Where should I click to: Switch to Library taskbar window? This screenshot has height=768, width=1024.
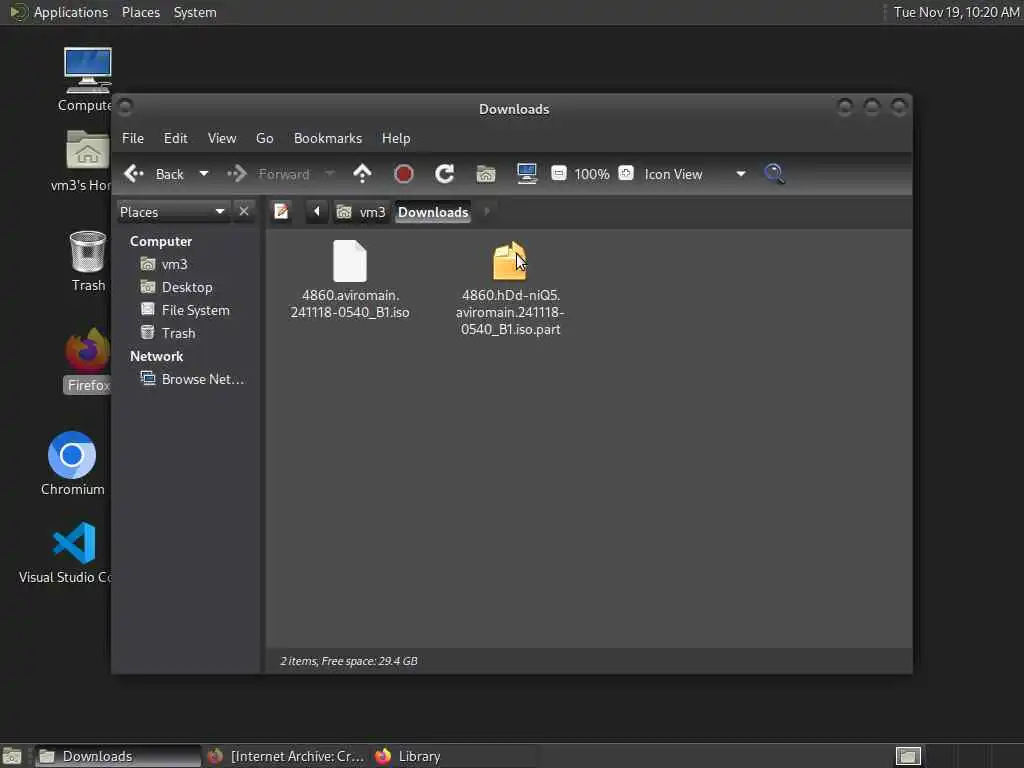click(x=454, y=756)
